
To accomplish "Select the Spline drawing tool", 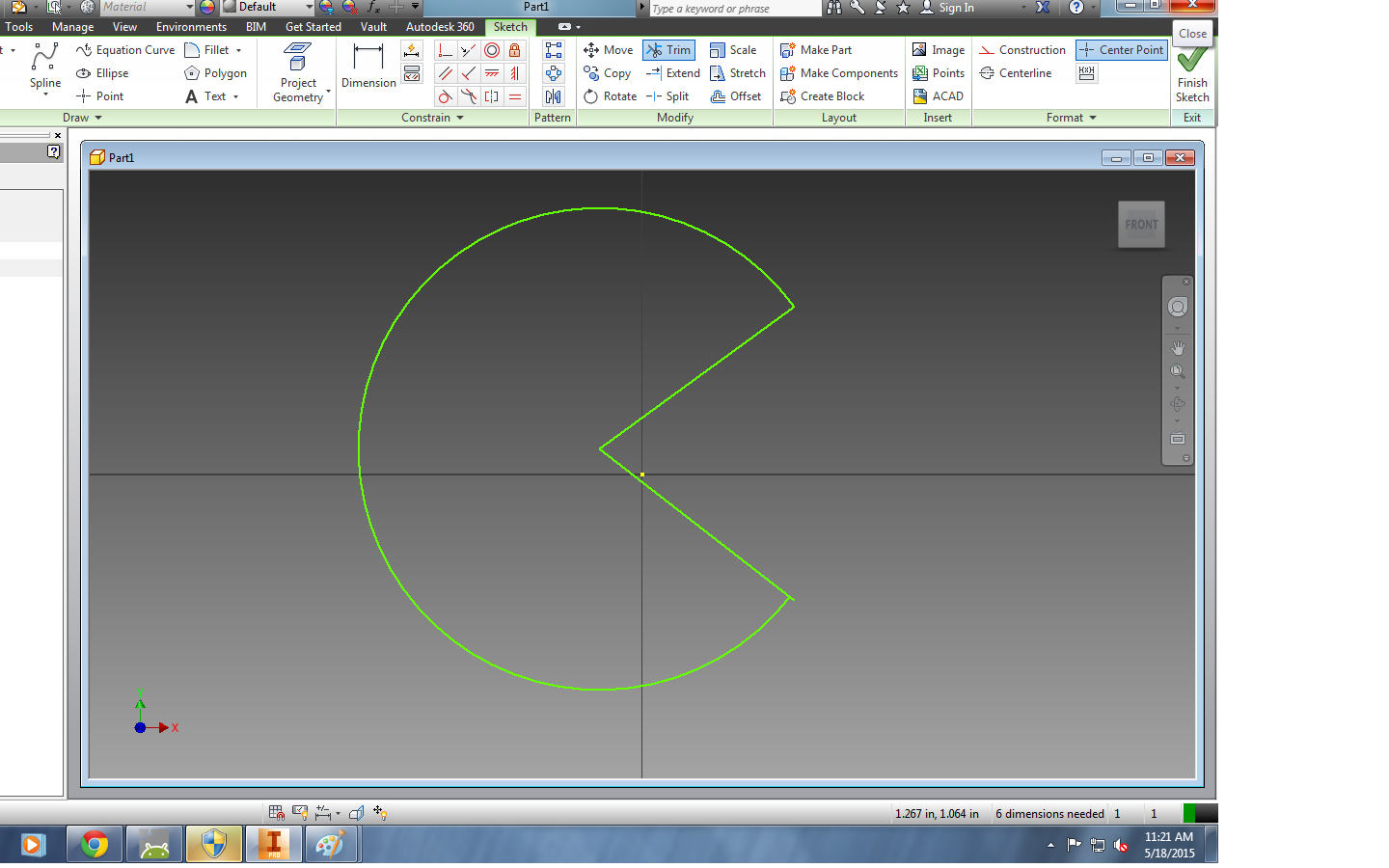I will click(44, 68).
